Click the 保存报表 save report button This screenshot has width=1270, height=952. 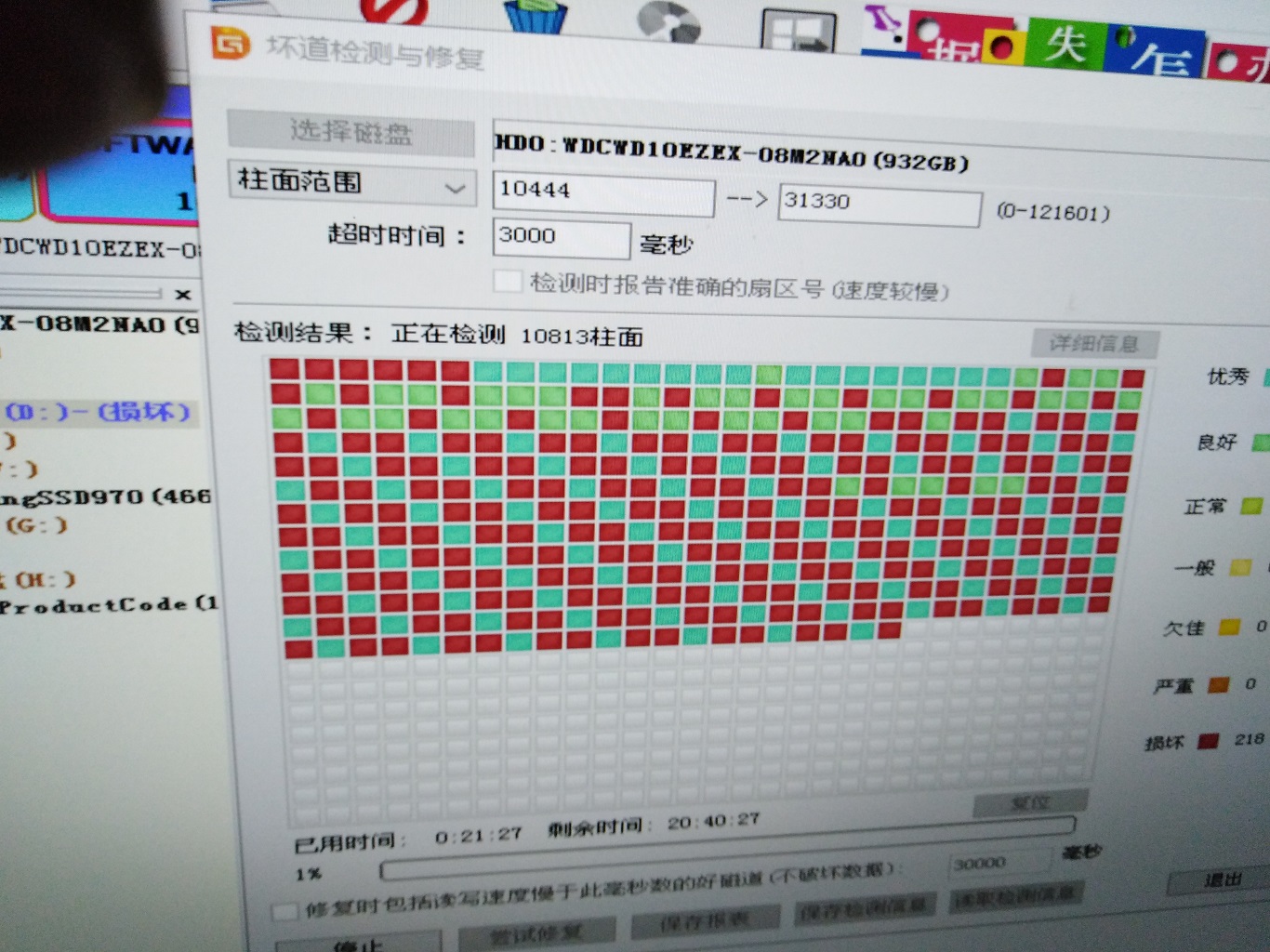(x=705, y=921)
